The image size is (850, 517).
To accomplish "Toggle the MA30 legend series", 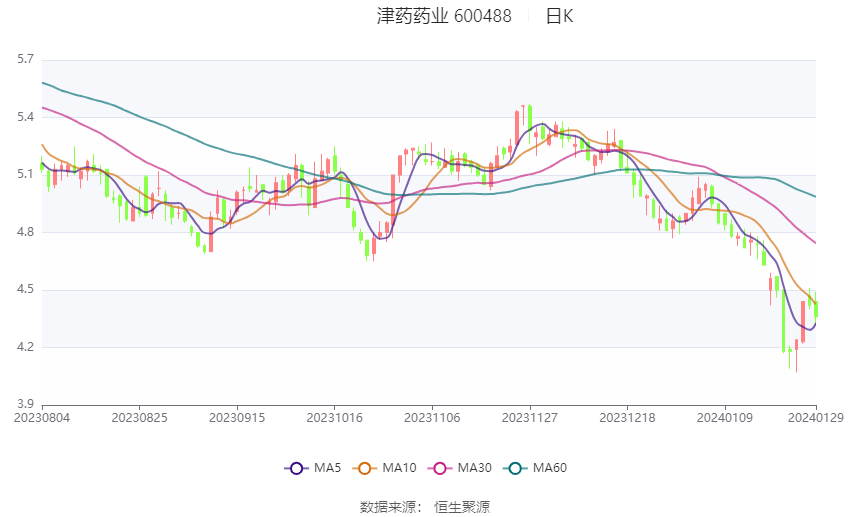I will tap(460, 468).
